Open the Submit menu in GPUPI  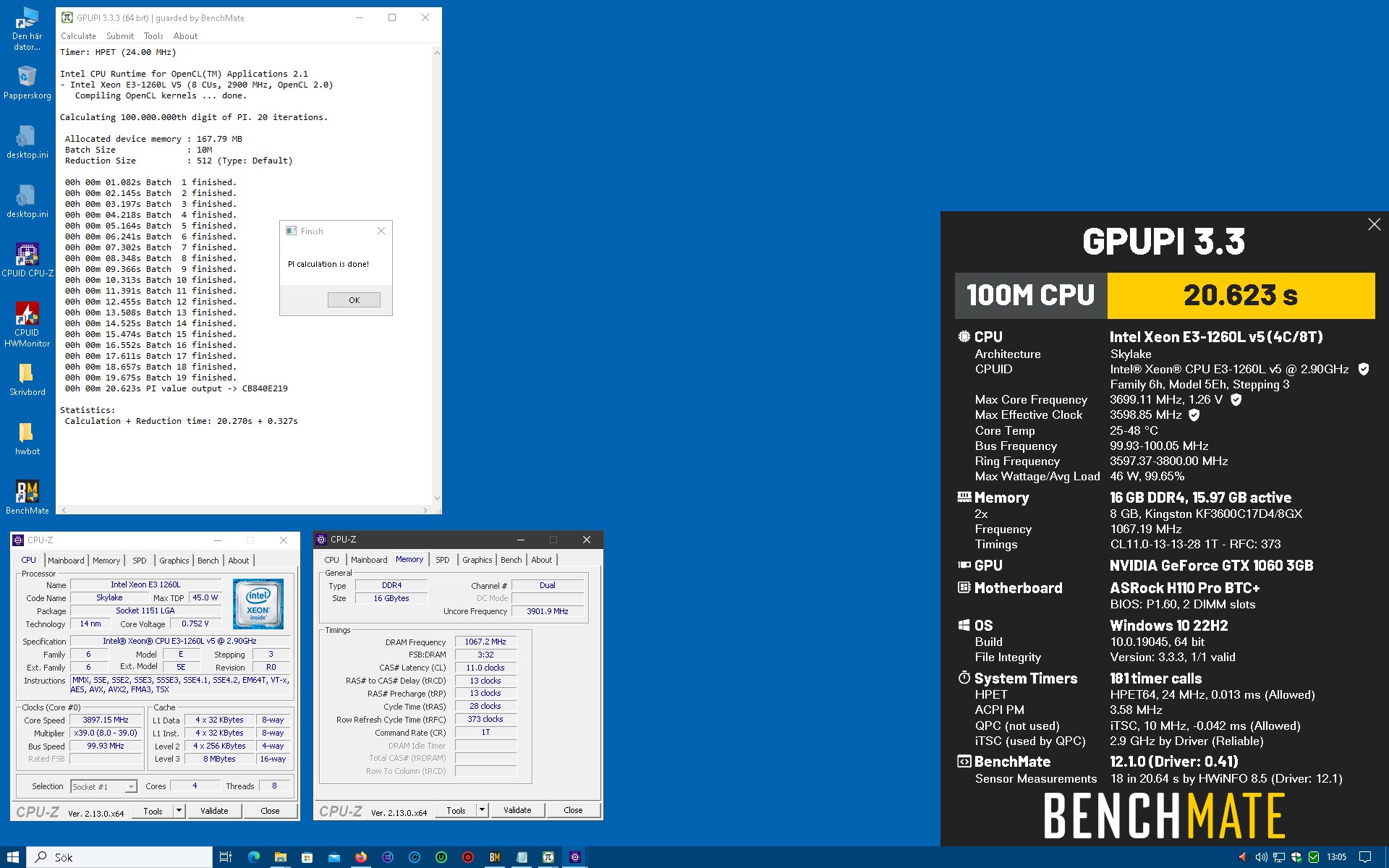[x=120, y=36]
